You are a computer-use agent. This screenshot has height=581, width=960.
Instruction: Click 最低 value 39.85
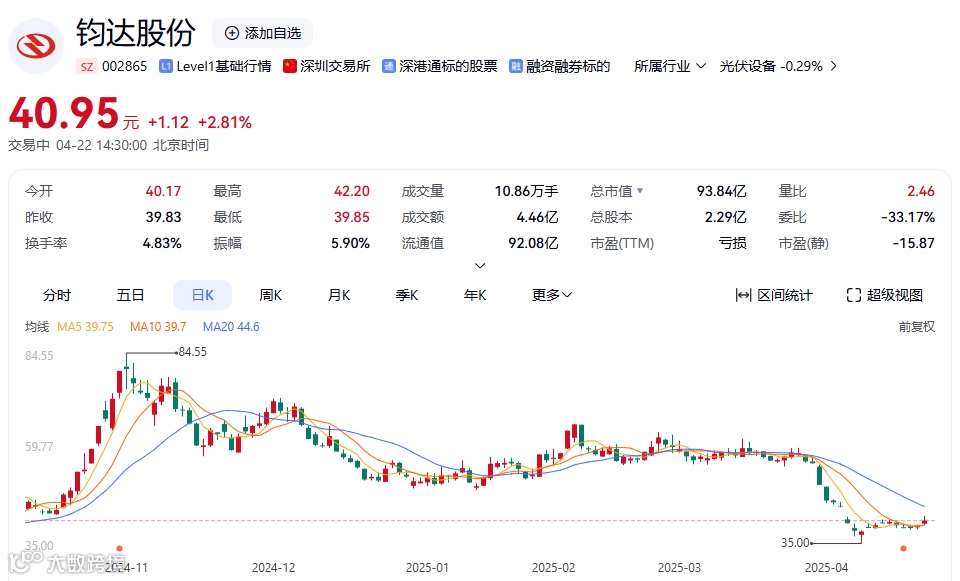(x=351, y=217)
